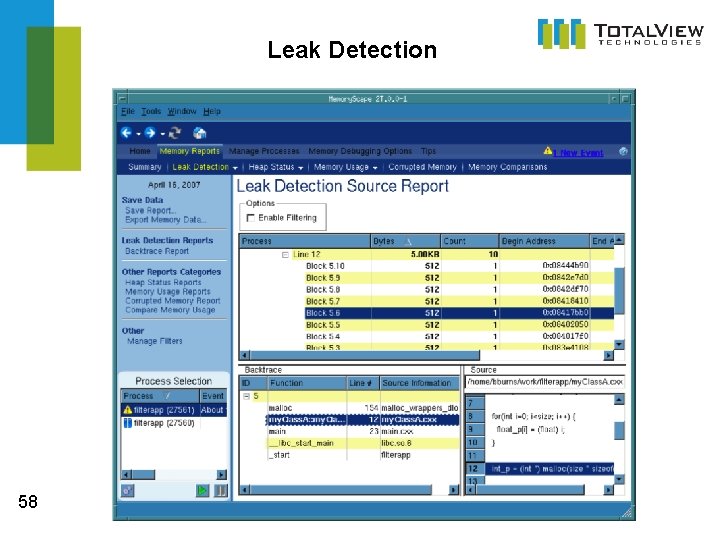
Task: Open the Back history dropdown arrow
Action: coord(138,134)
